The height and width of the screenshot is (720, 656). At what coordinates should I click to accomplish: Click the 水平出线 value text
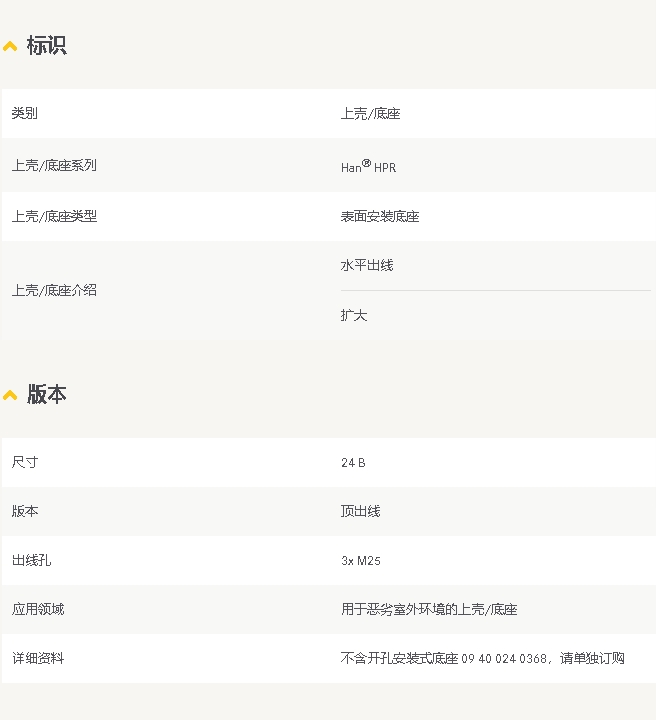367,266
